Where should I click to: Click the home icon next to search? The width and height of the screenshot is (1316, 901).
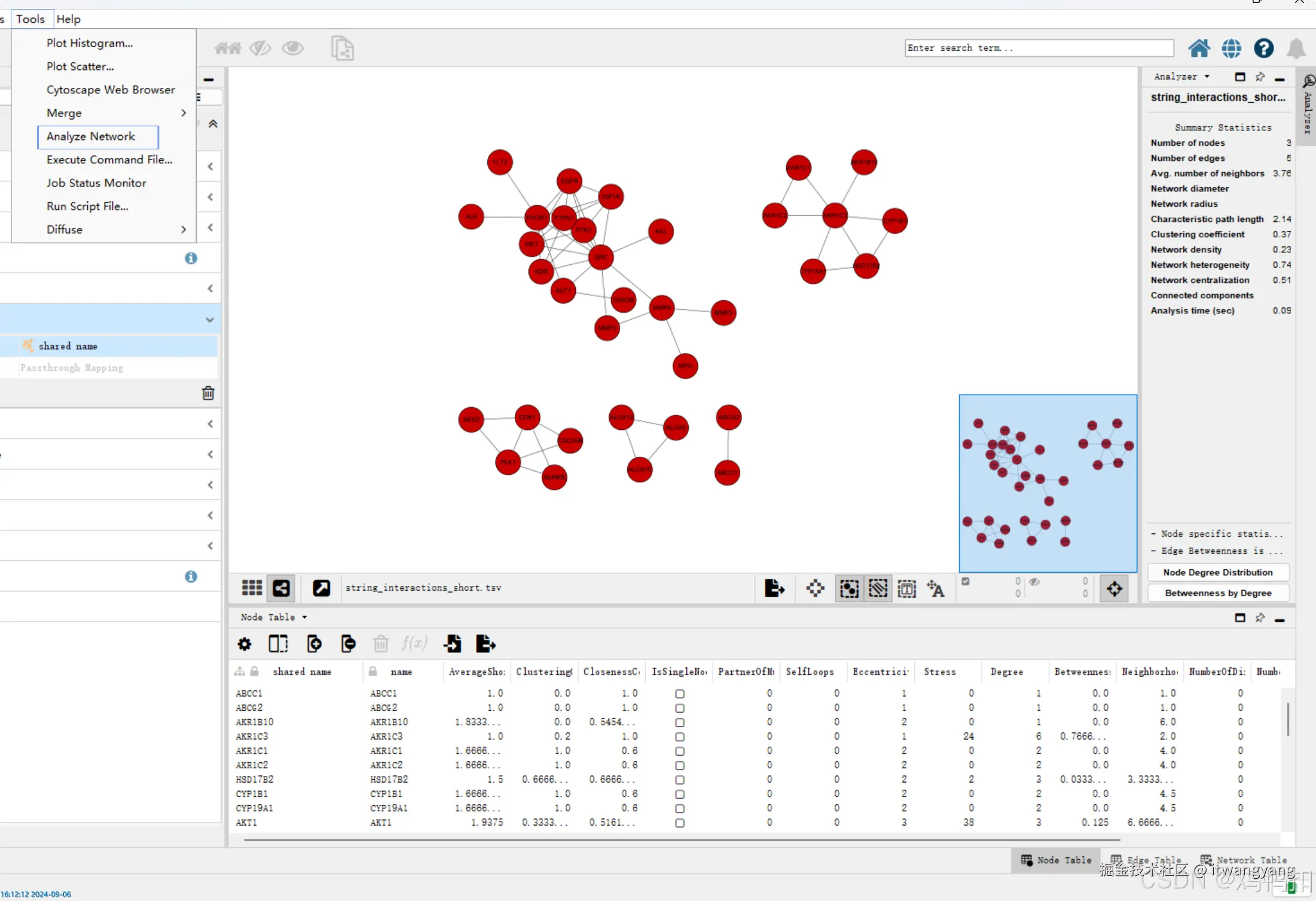click(x=1198, y=48)
